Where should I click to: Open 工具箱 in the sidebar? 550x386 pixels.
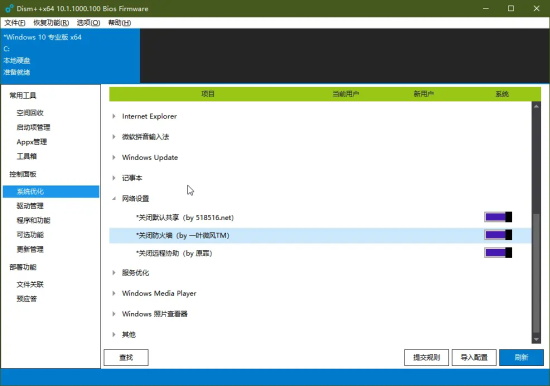coord(27,156)
